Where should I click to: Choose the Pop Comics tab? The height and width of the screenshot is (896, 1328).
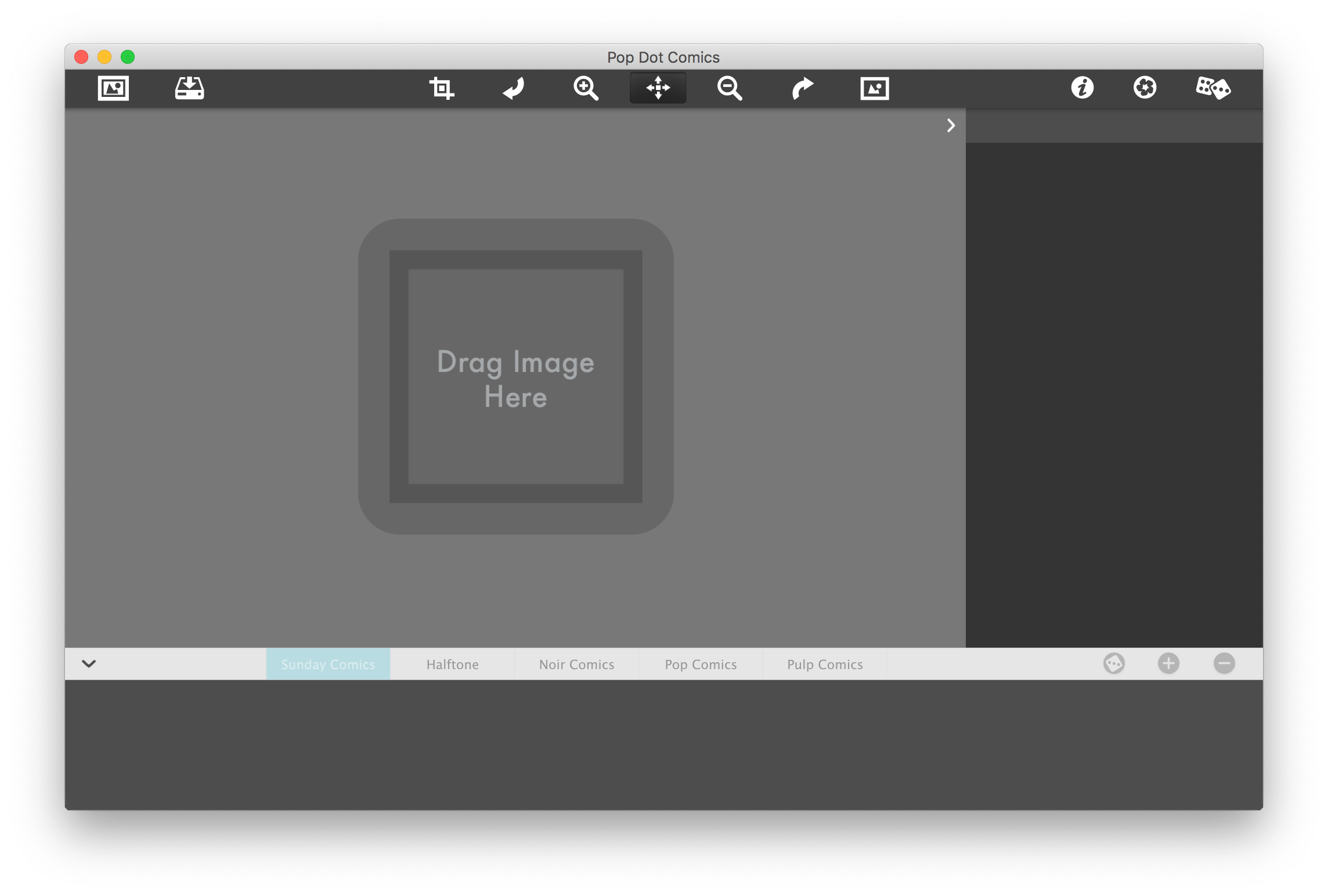701,664
